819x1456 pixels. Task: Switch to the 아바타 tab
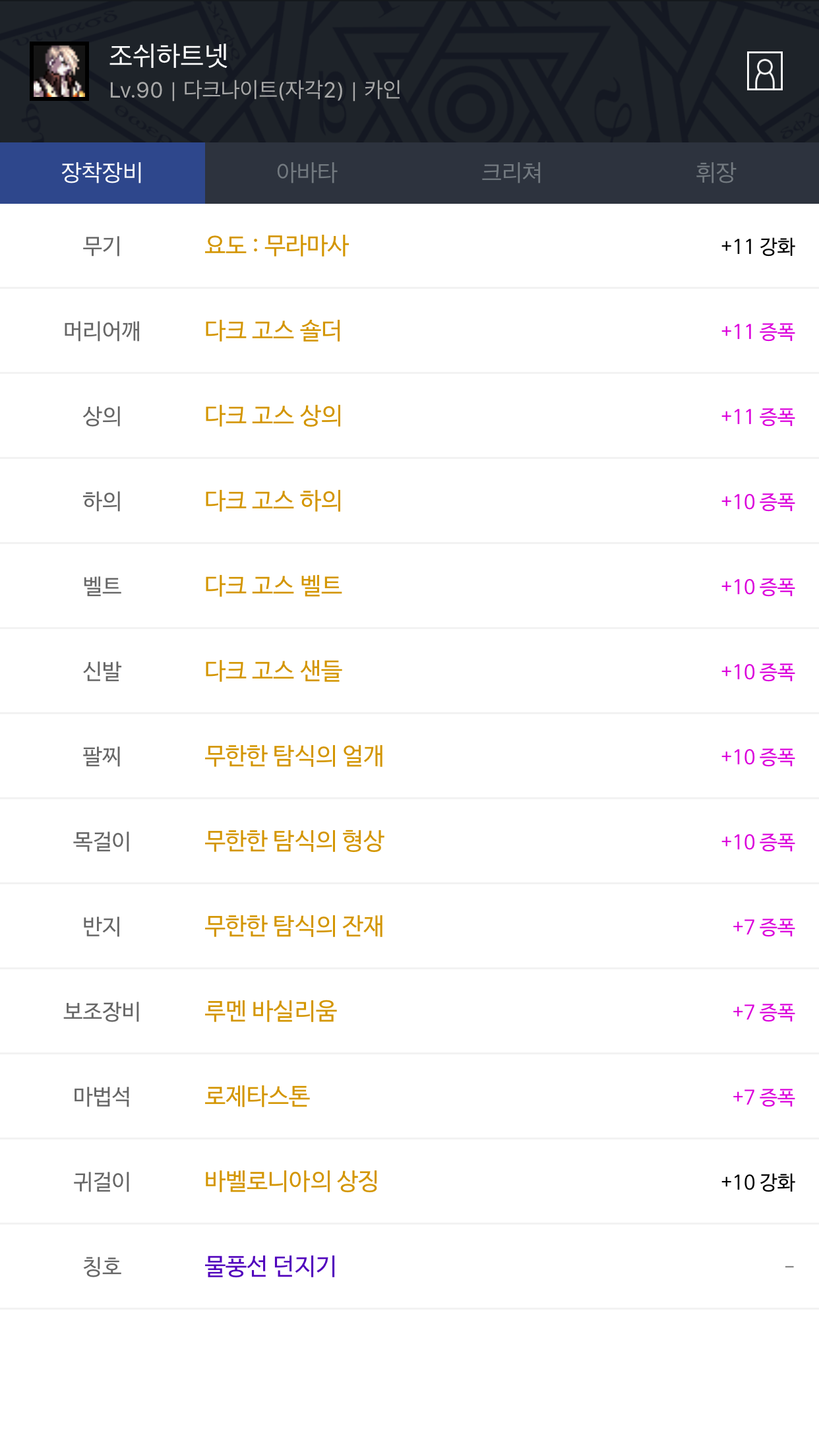coord(307,173)
